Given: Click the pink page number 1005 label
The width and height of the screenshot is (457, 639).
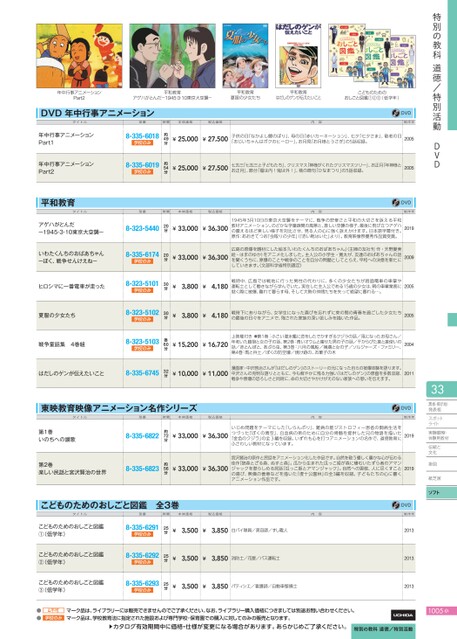Looking at the screenshot, I should 438,611.
